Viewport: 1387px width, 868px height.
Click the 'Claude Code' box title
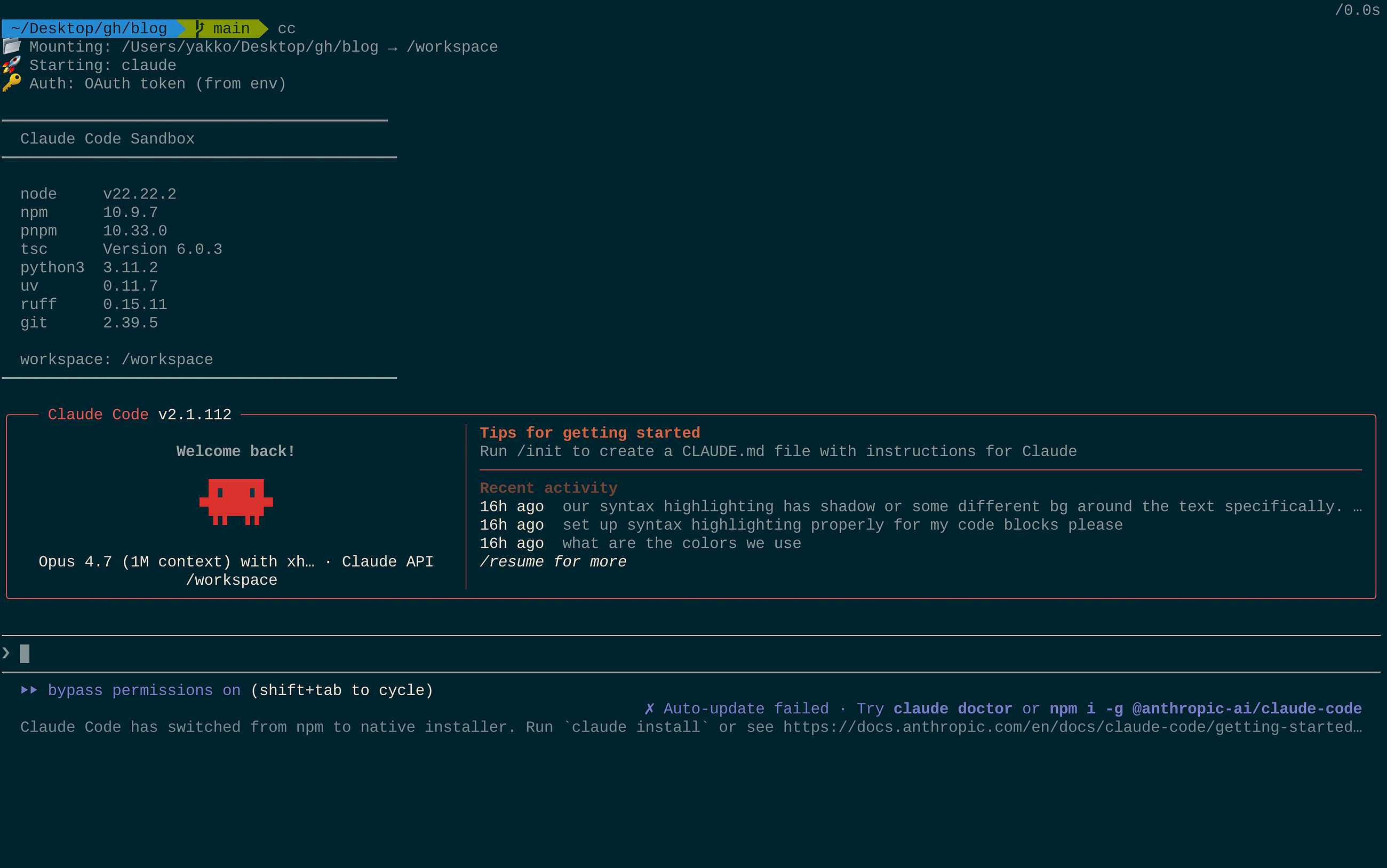click(98, 415)
